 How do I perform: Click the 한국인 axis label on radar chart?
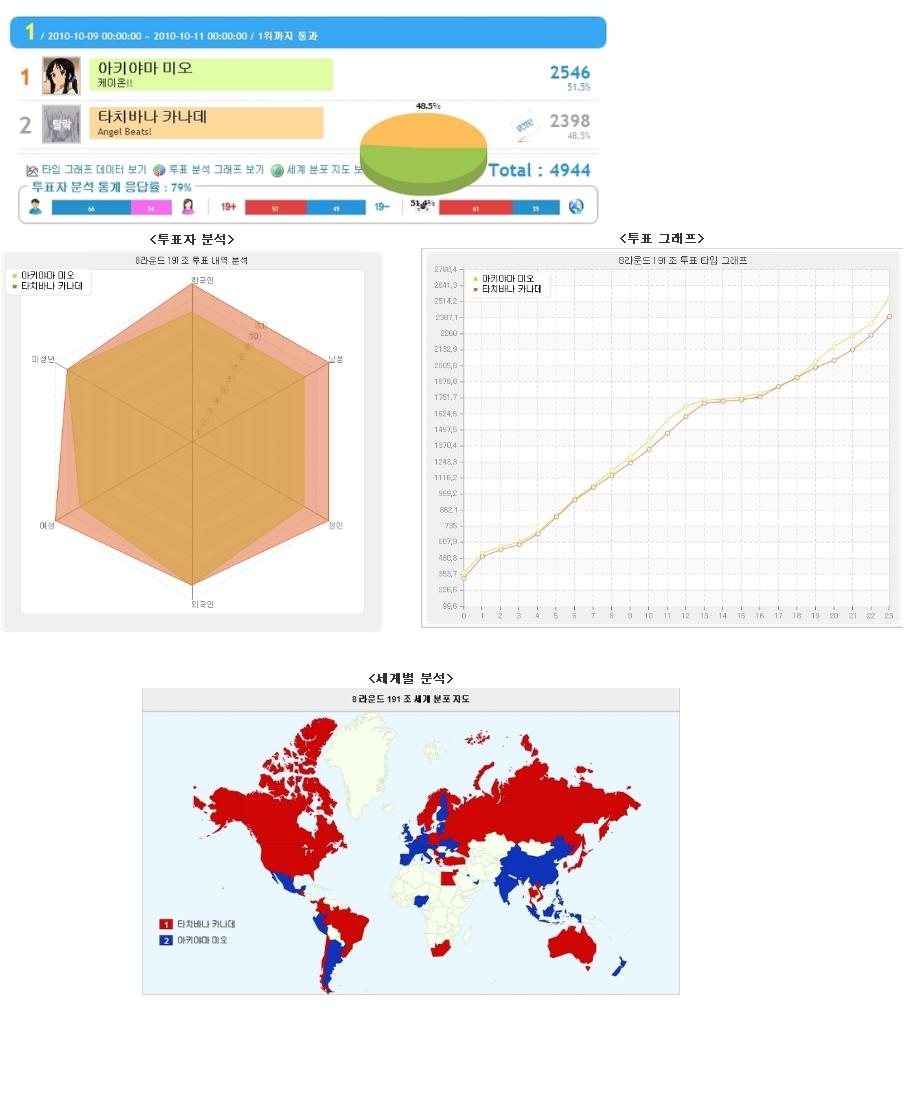click(202, 280)
